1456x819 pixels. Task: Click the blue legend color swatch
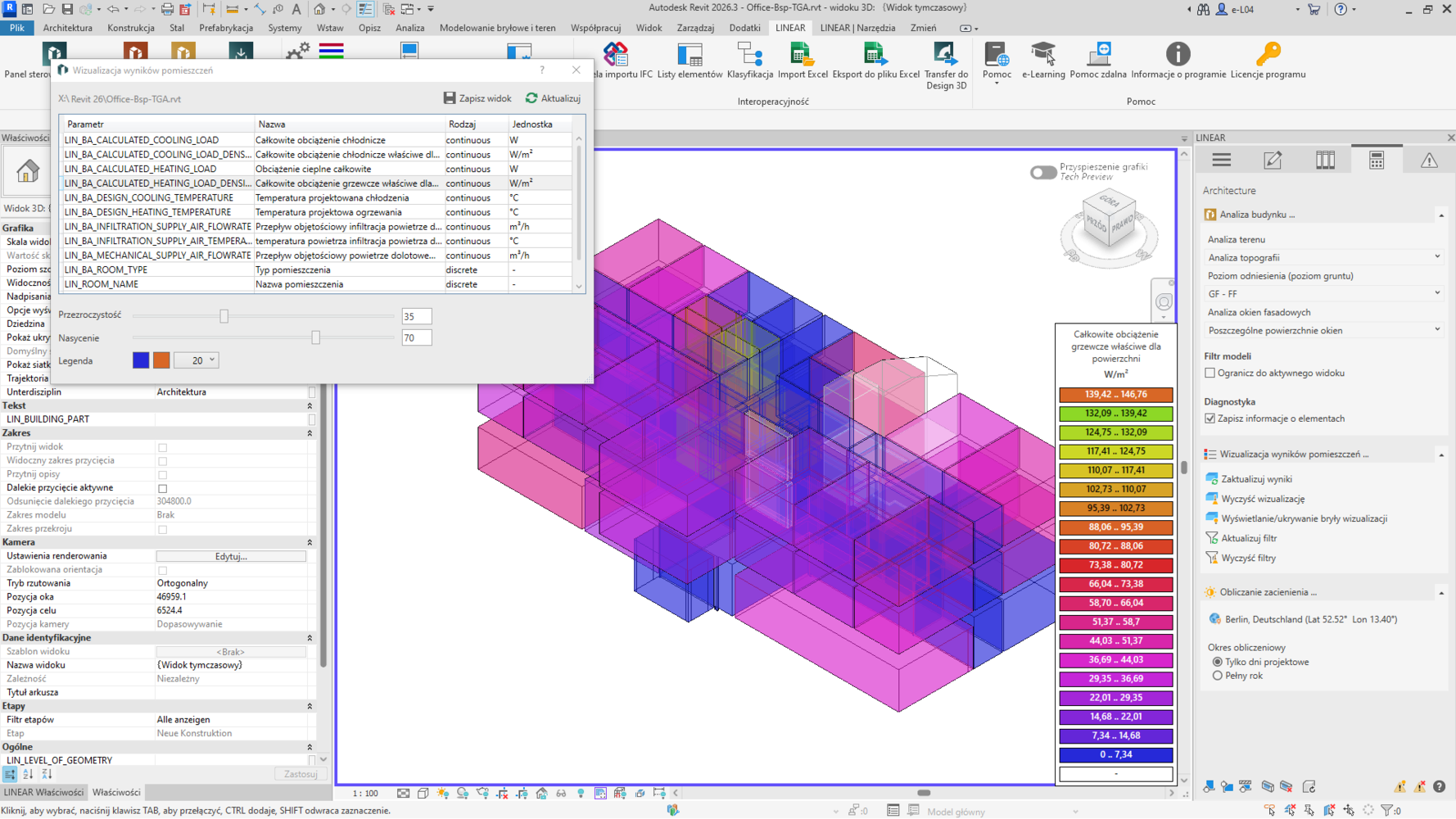coord(141,360)
